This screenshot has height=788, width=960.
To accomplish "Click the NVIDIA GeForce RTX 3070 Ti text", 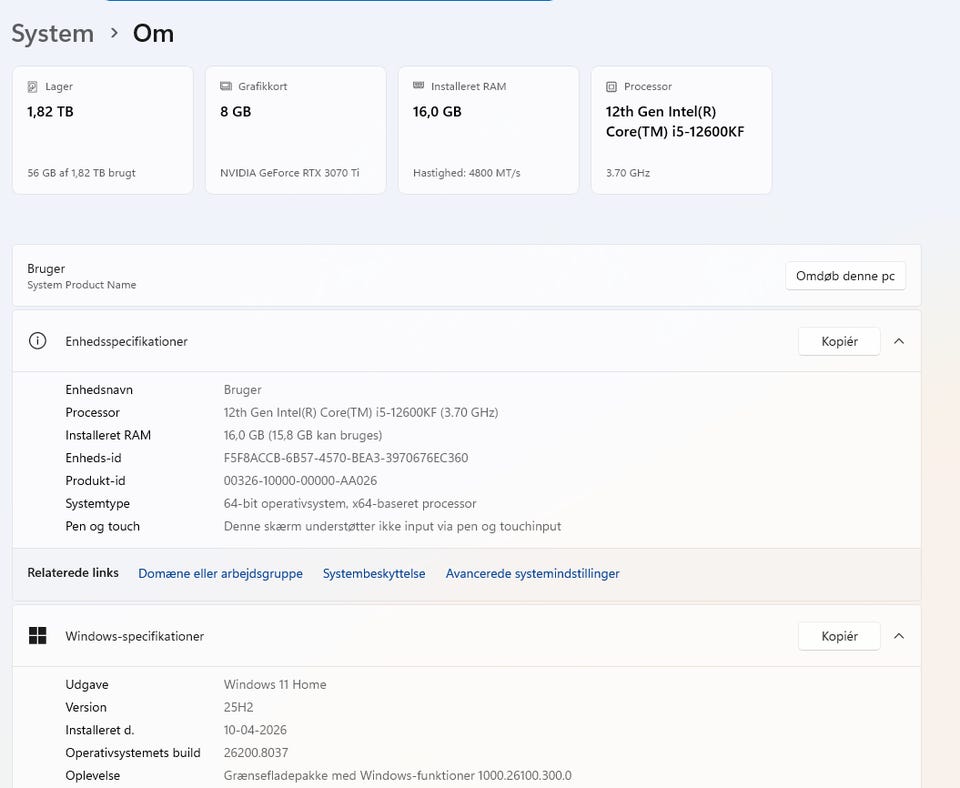I will pos(289,173).
